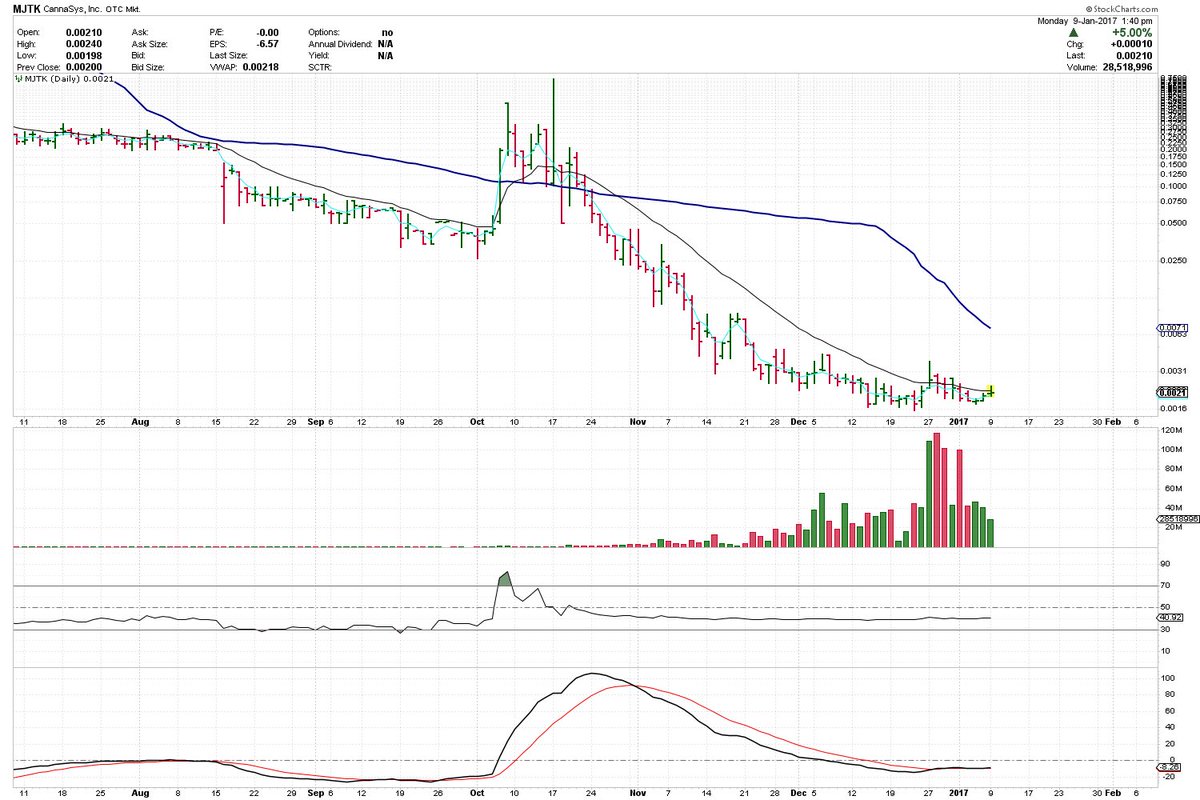Click the 2017 label under the price chart
The image size is (1200, 800).
pyautogui.click(x=958, y=422)
